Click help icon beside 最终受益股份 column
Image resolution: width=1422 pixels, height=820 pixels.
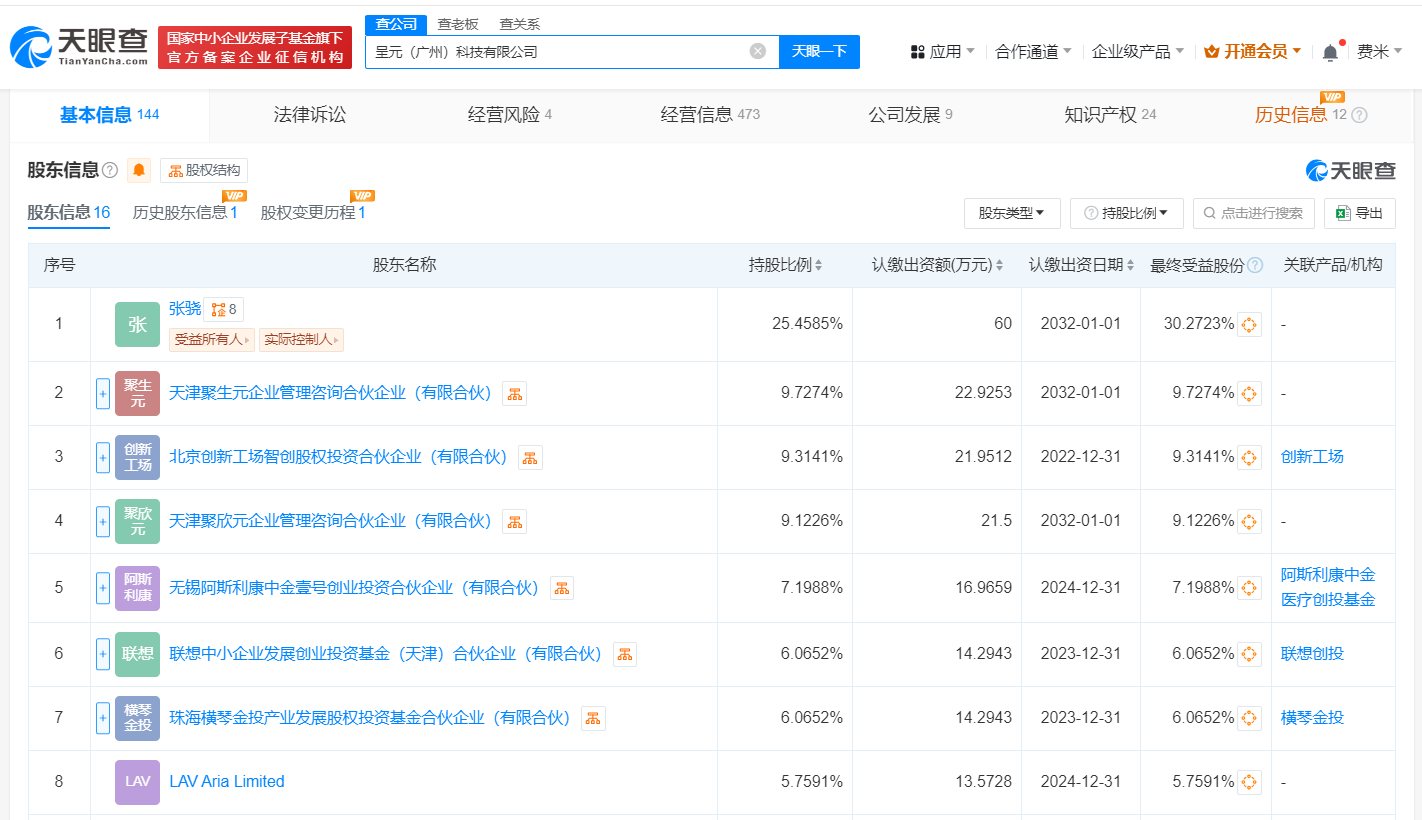tap(1255, 265)
